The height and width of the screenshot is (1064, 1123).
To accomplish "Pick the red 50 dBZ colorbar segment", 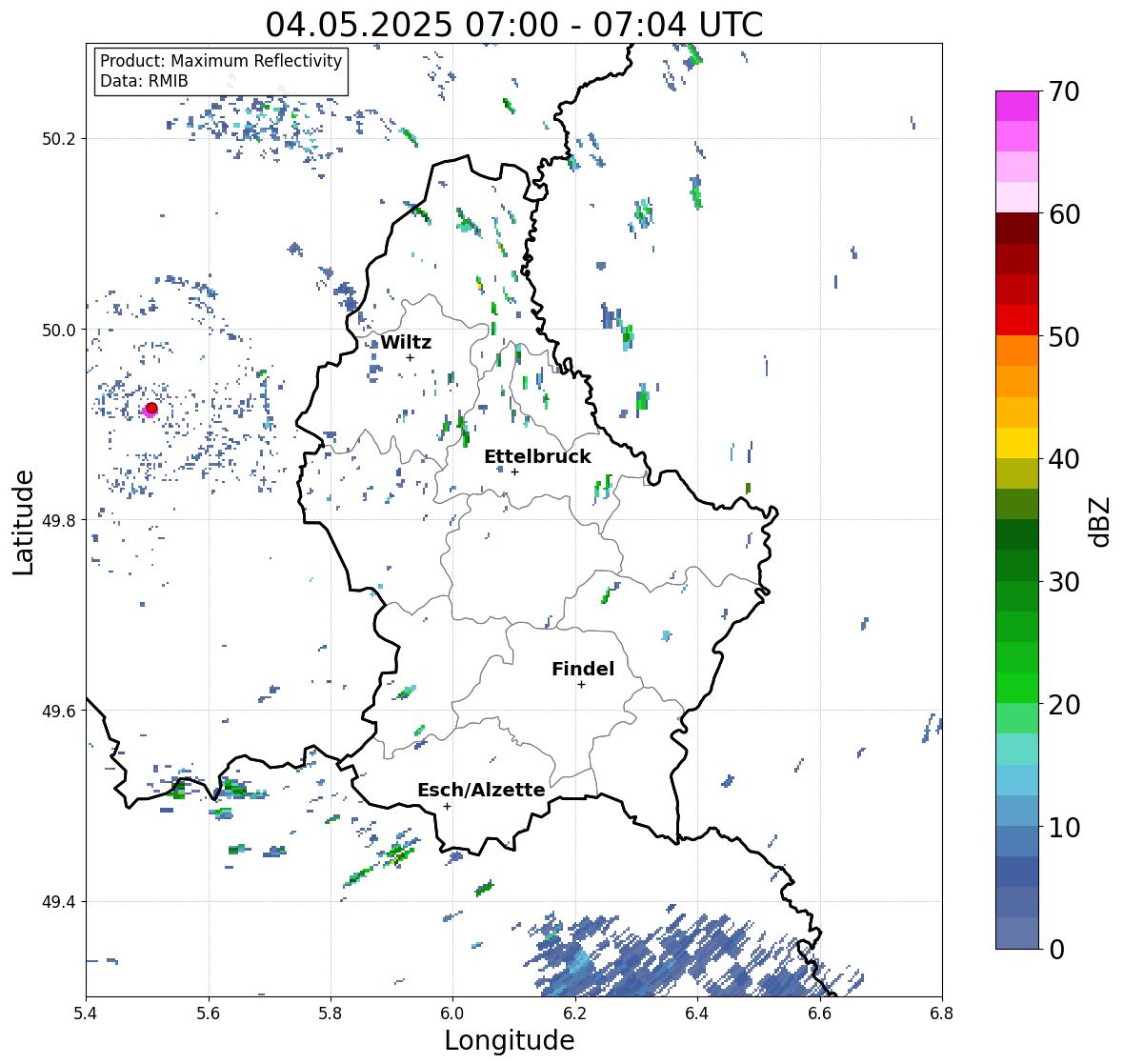I will coord(1017,320).
